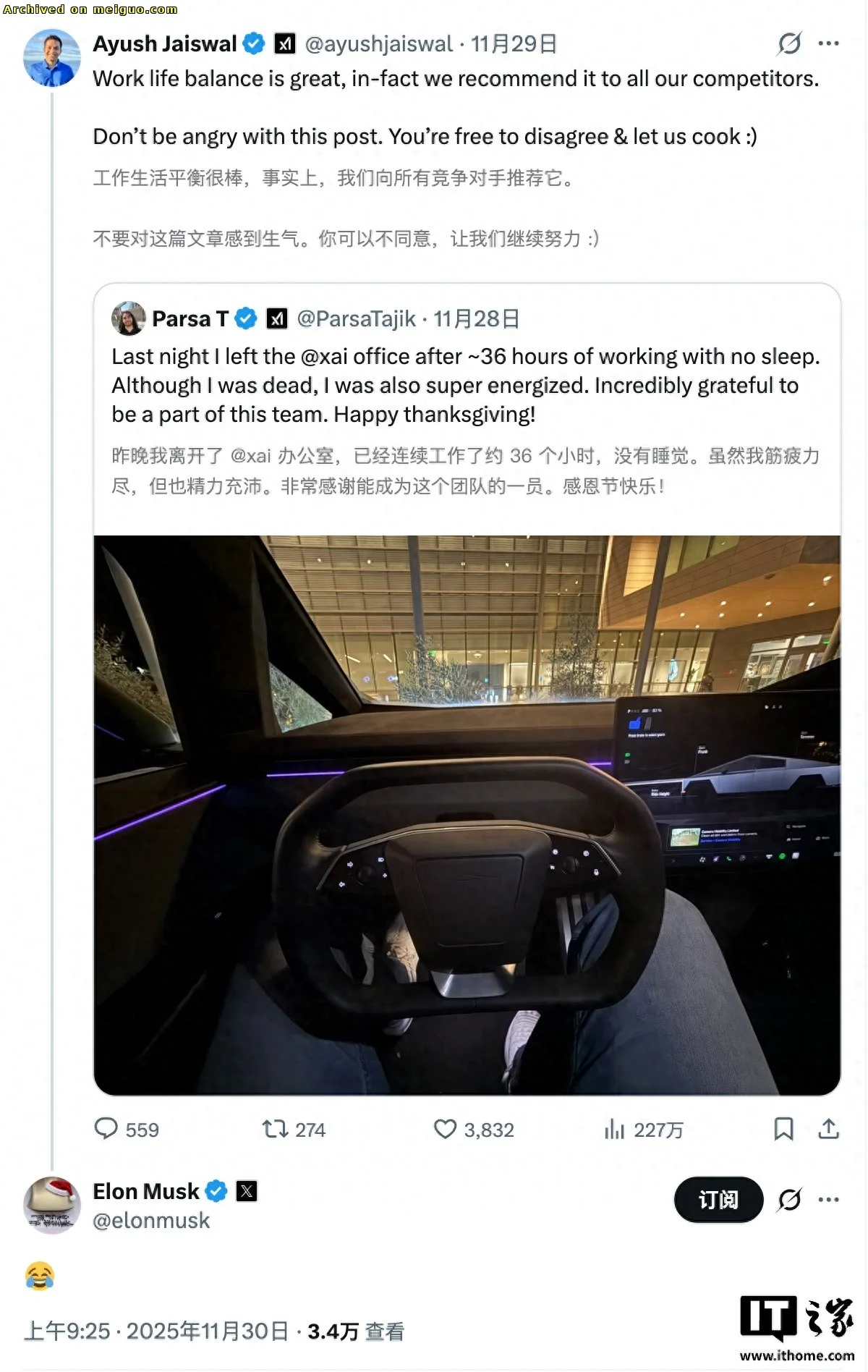Click Grok icon next to Elon Musk's reply
Viewport: 868px width, 1372px height.
click(790, 1199)
